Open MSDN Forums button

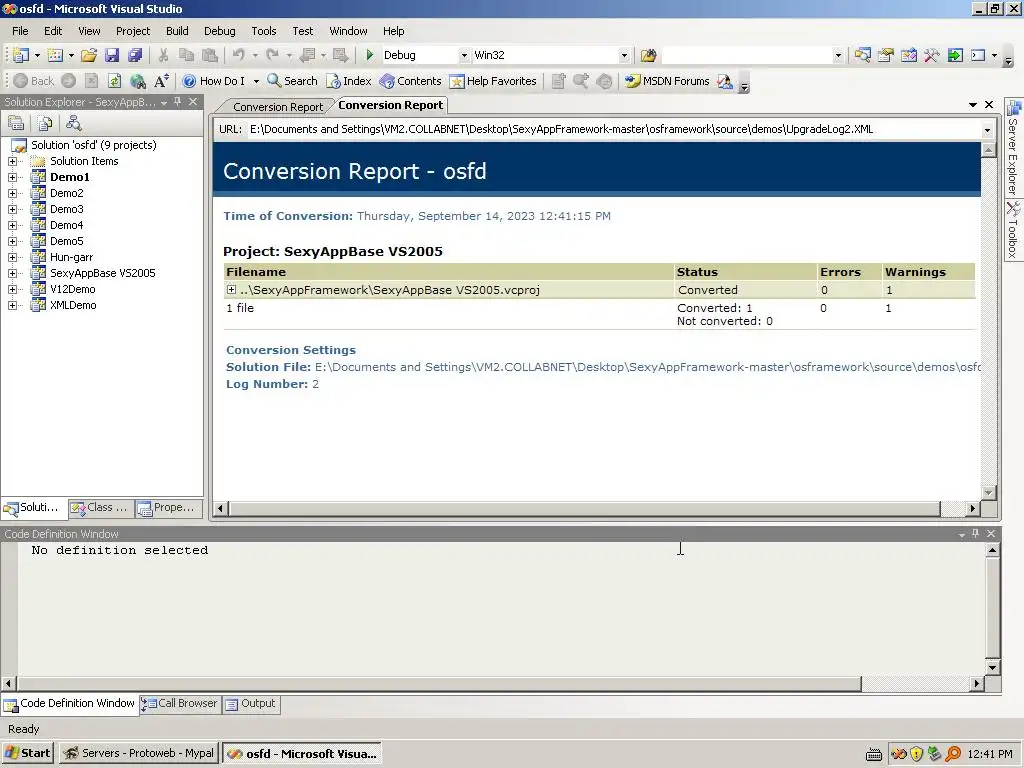(x=667, y=81)
